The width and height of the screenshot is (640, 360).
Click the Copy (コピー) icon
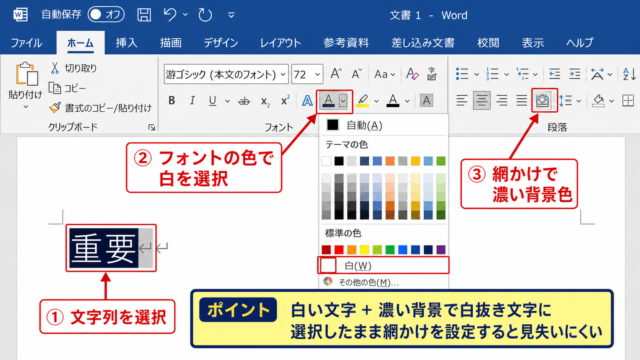(x=55, y=88)
